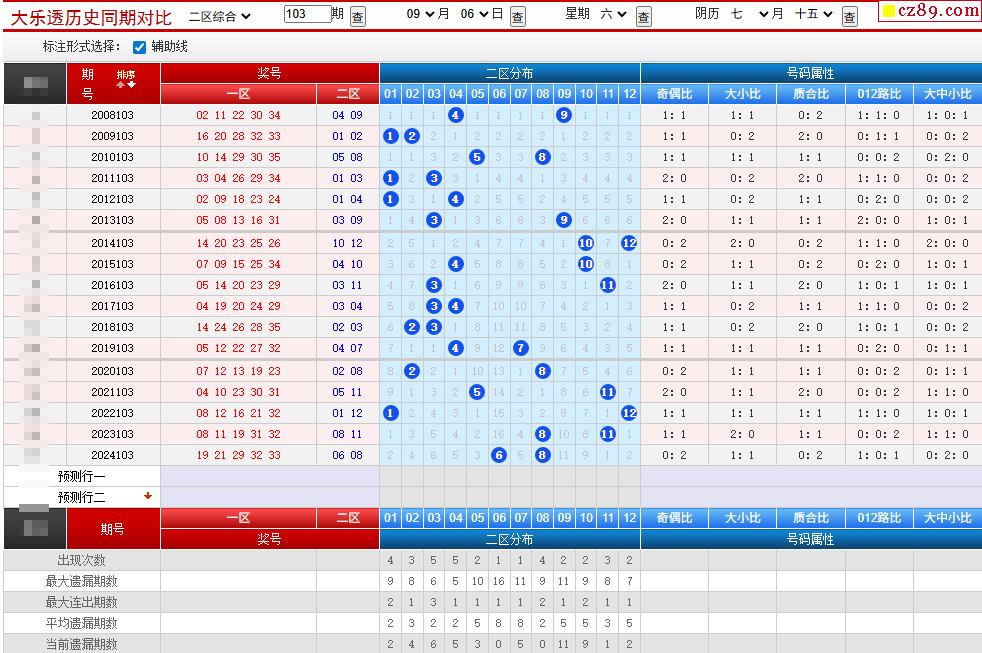Click blue ball 5 in the 2010103 row

pos(477,157)
